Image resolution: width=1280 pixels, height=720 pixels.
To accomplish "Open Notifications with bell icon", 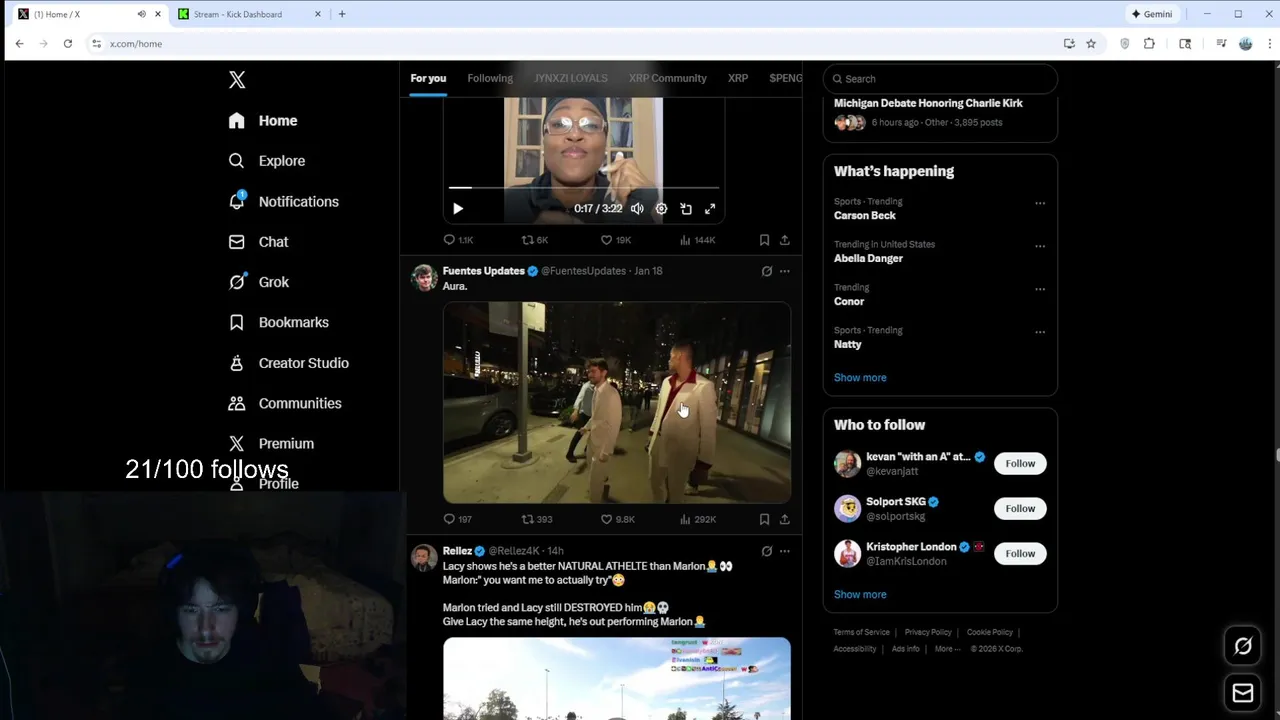I will pyautogui.click(x=283, y=201).
